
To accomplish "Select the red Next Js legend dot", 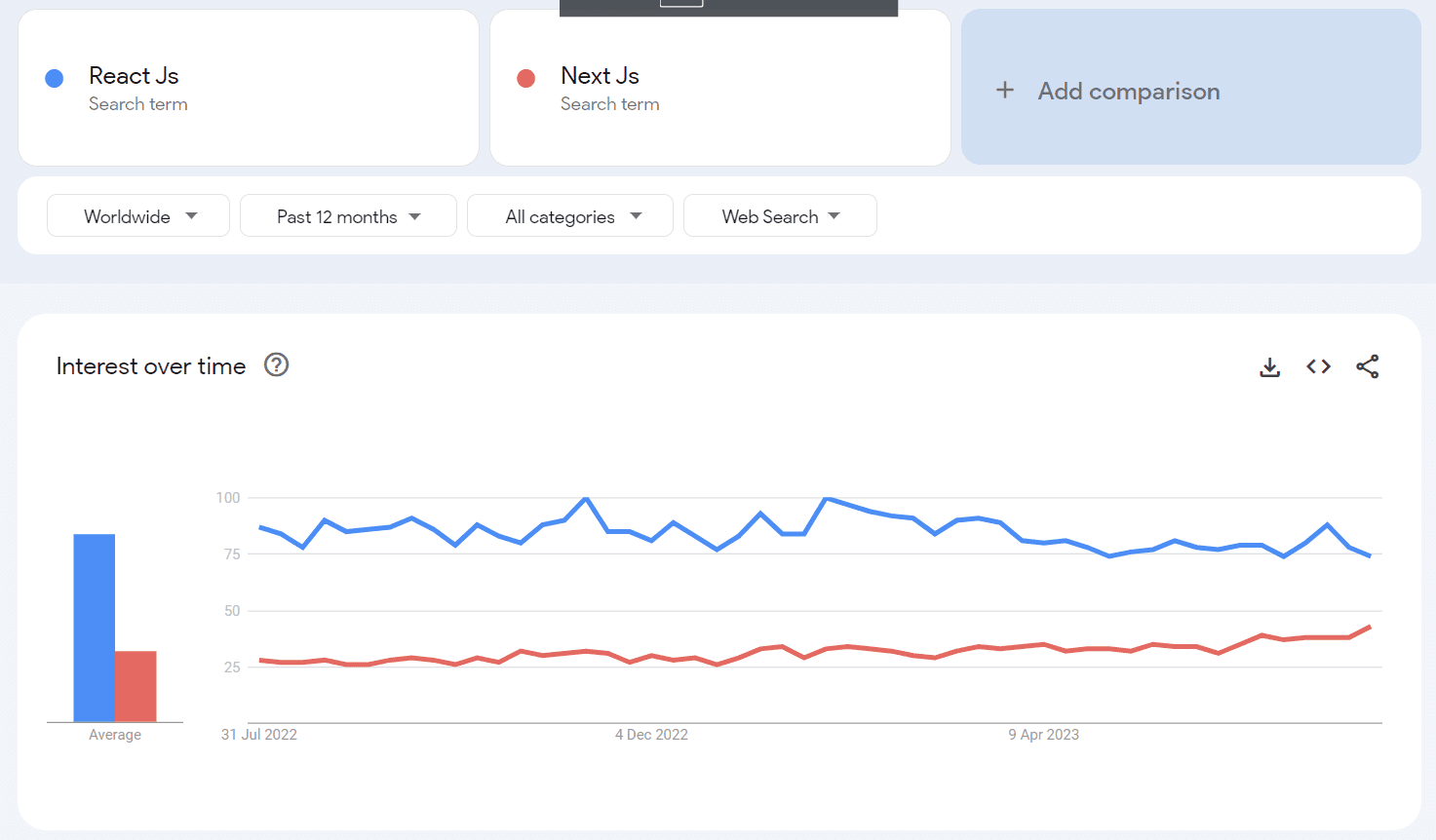I will pyautogui.click(x=525, y=77).
